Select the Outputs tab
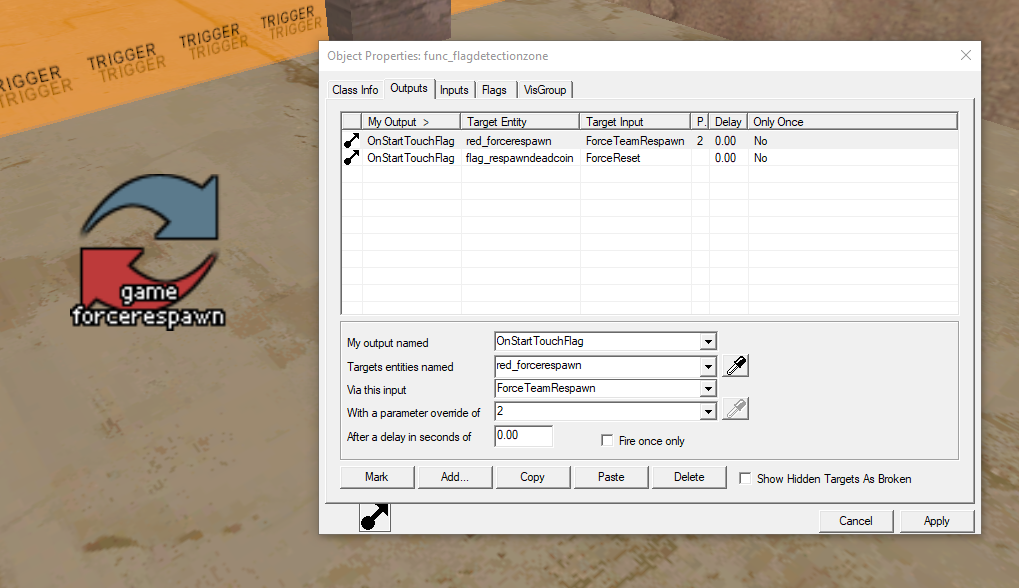Image resolution: width=1019 pixels, height=588 pixels. [409, 88]
